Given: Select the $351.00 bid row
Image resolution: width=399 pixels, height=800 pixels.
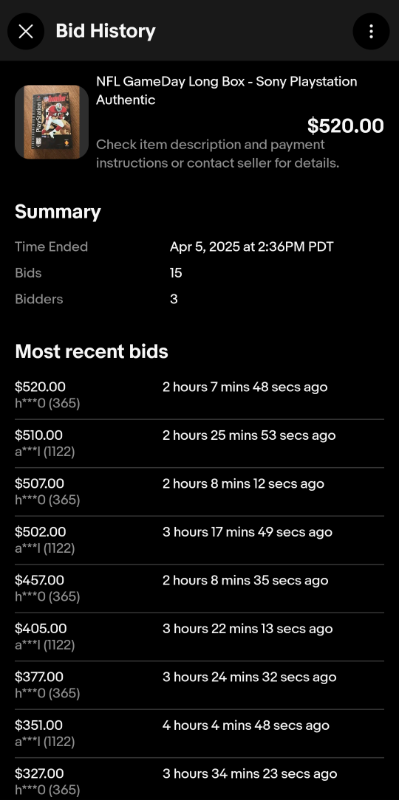Looking at the screenshot, I should [x=200, y=734].
